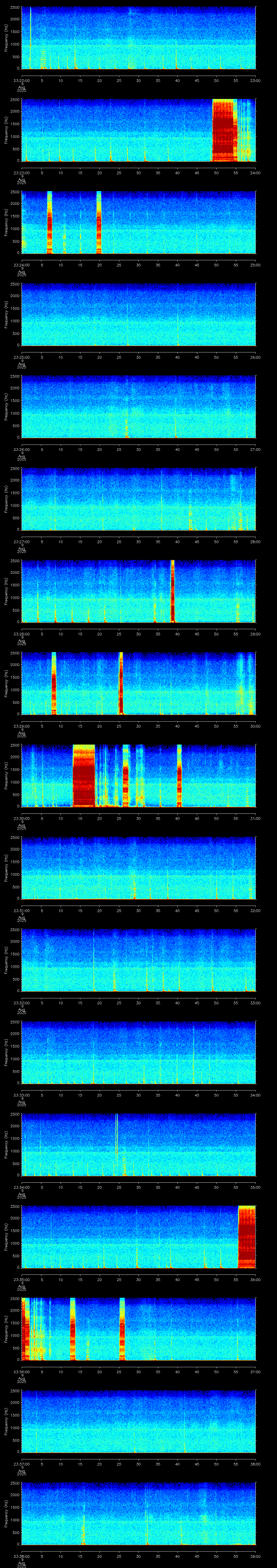Click the 23:36:00 start time label
Viewport: 277px width, 1568px height.
pos(21,1372)
